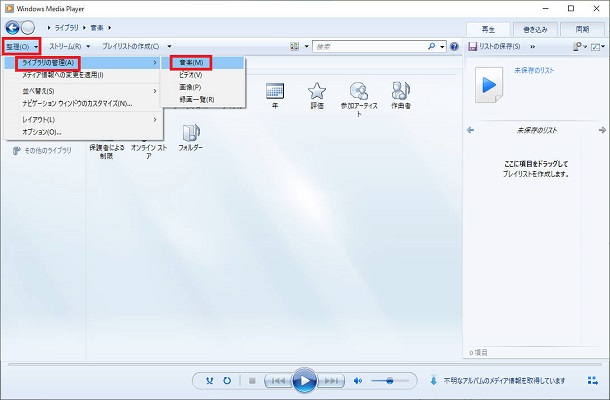Viewport: 610px width, 400px height.
Task: Open the 保護者による制限 view
Action: point(107,151)
